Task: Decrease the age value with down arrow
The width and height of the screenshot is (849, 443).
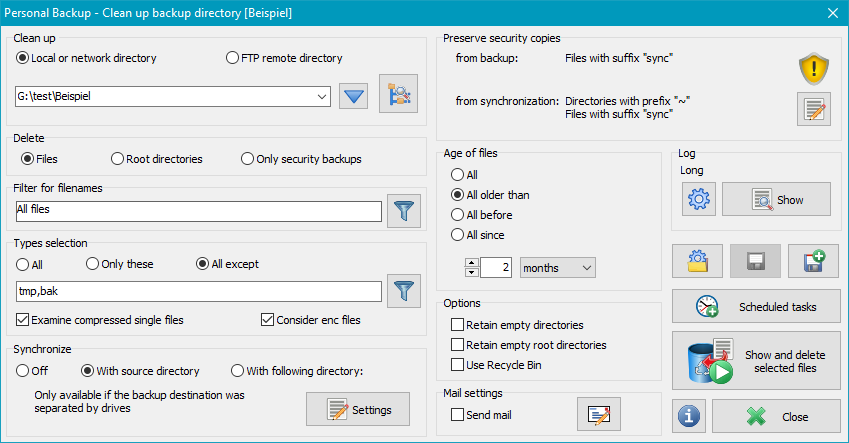Action: click(472, 272)
